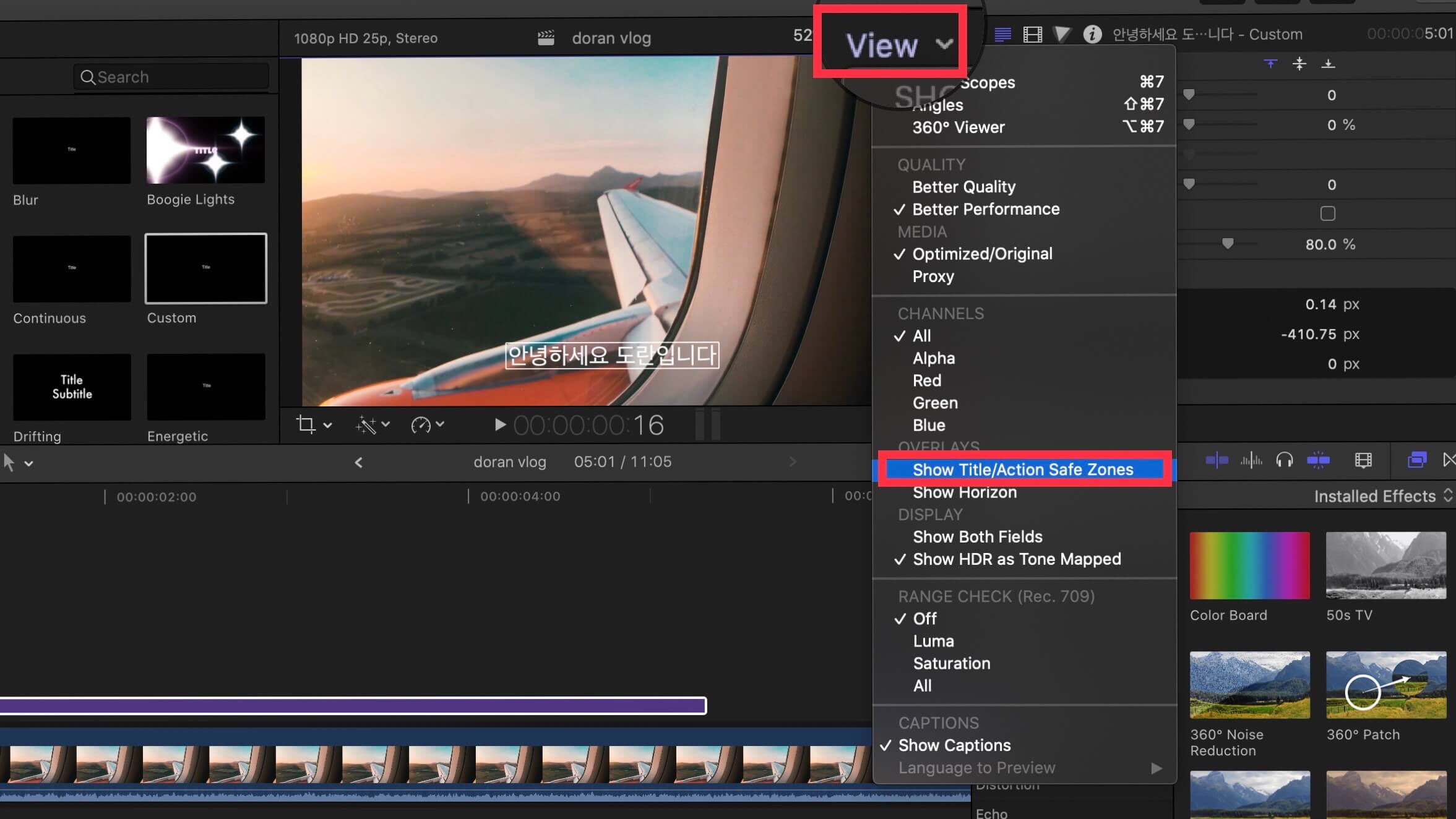Open the video inspector filmstrip icon
The width and height of the screenshot is (1456, 819).
[1033, 34]
